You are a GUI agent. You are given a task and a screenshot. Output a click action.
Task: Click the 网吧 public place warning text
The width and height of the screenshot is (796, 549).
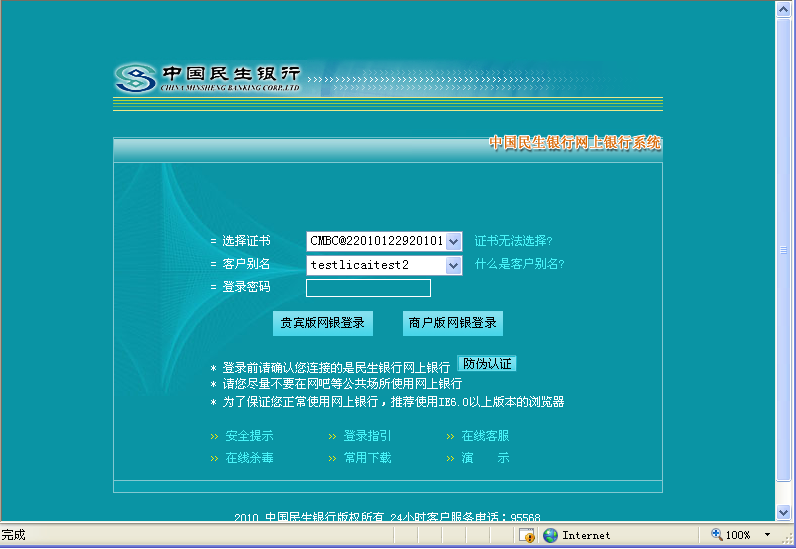tap(342, 384)
